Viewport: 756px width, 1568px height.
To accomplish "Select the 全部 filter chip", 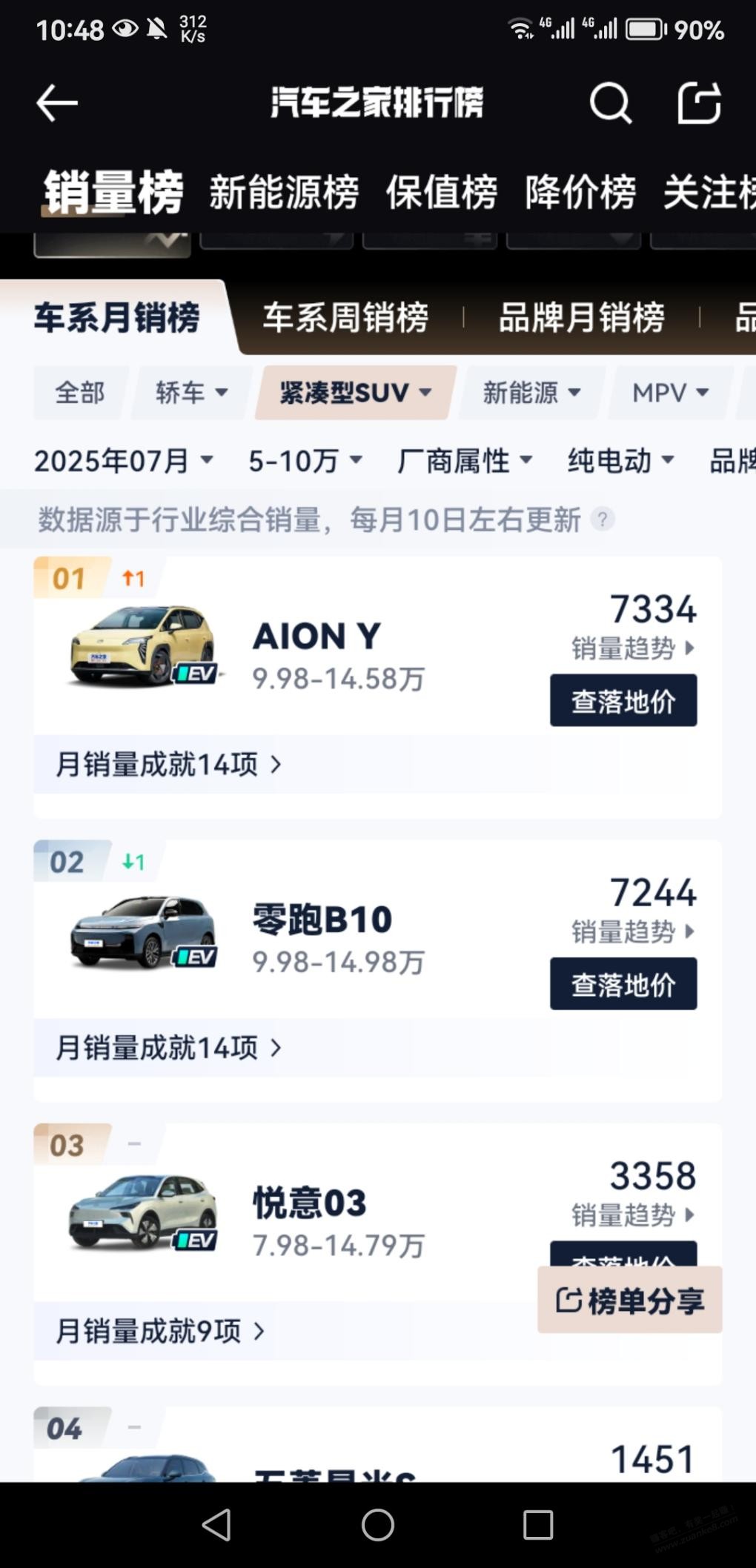I will 80,393.
